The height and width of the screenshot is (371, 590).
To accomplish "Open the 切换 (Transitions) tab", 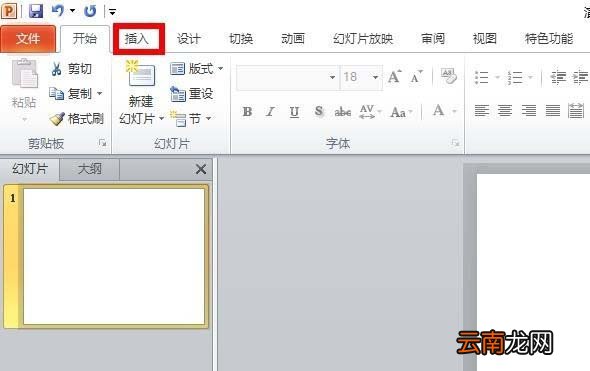I will (241, 38).
